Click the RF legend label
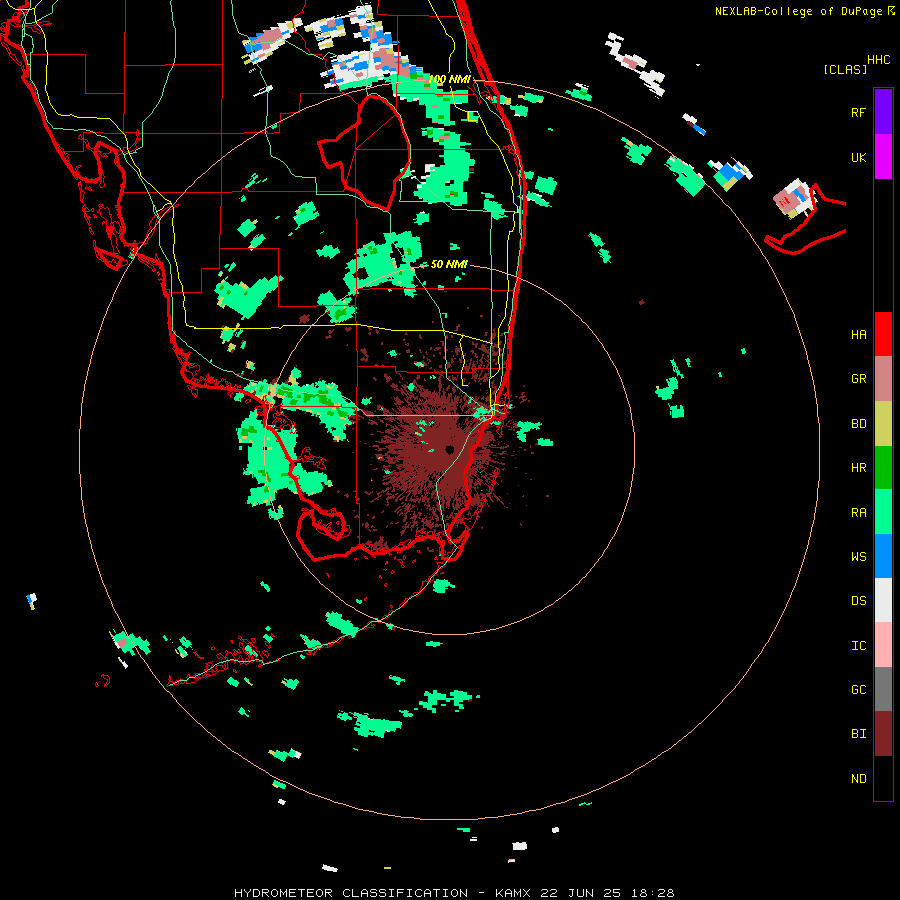 (858, 112)
